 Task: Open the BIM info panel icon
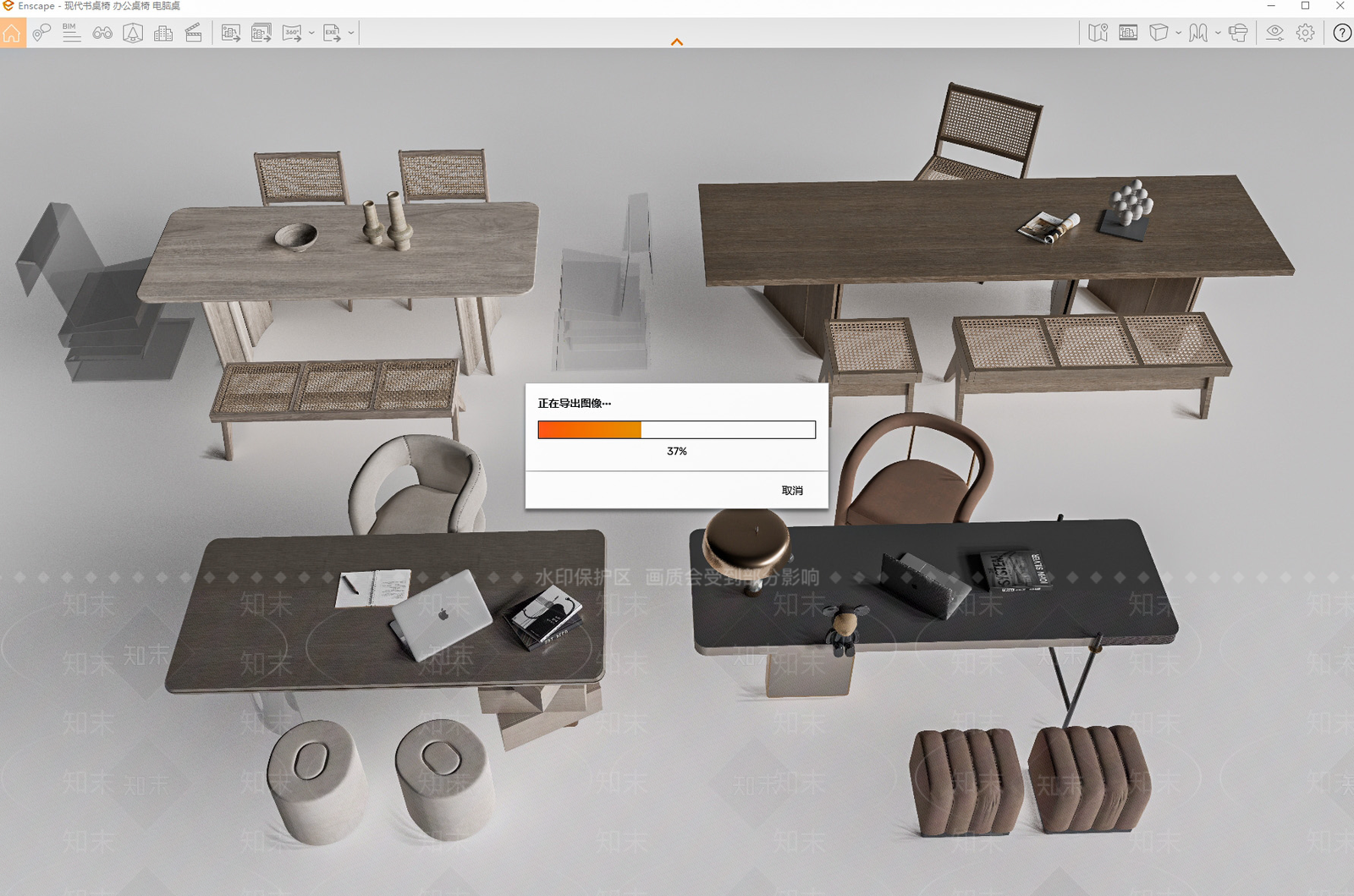(71, 33)
